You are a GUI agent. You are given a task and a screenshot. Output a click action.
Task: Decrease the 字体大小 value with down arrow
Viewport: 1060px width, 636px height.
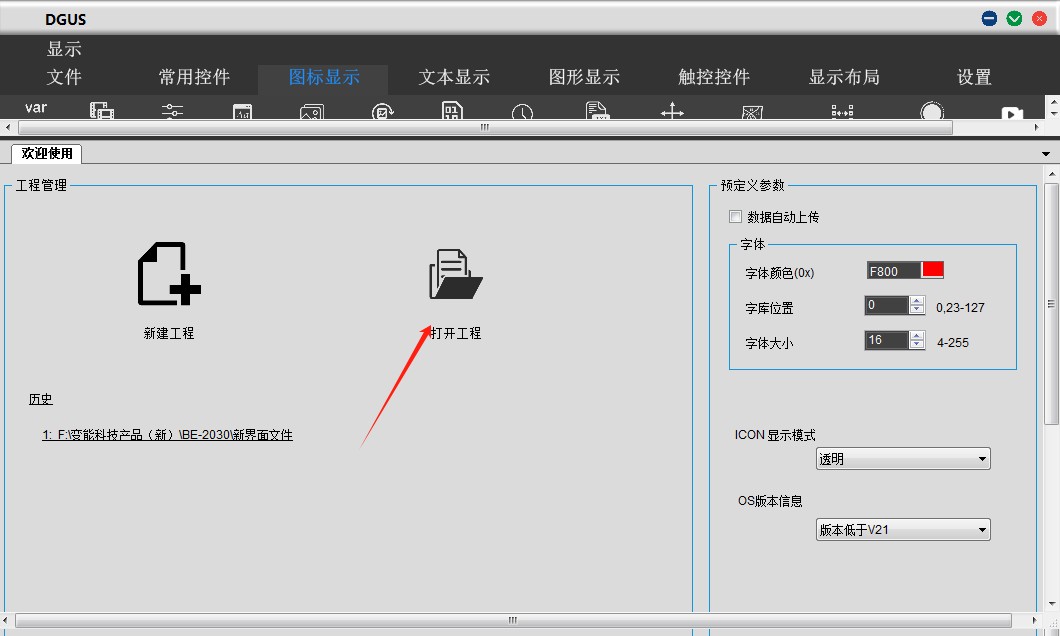(917, 344)
